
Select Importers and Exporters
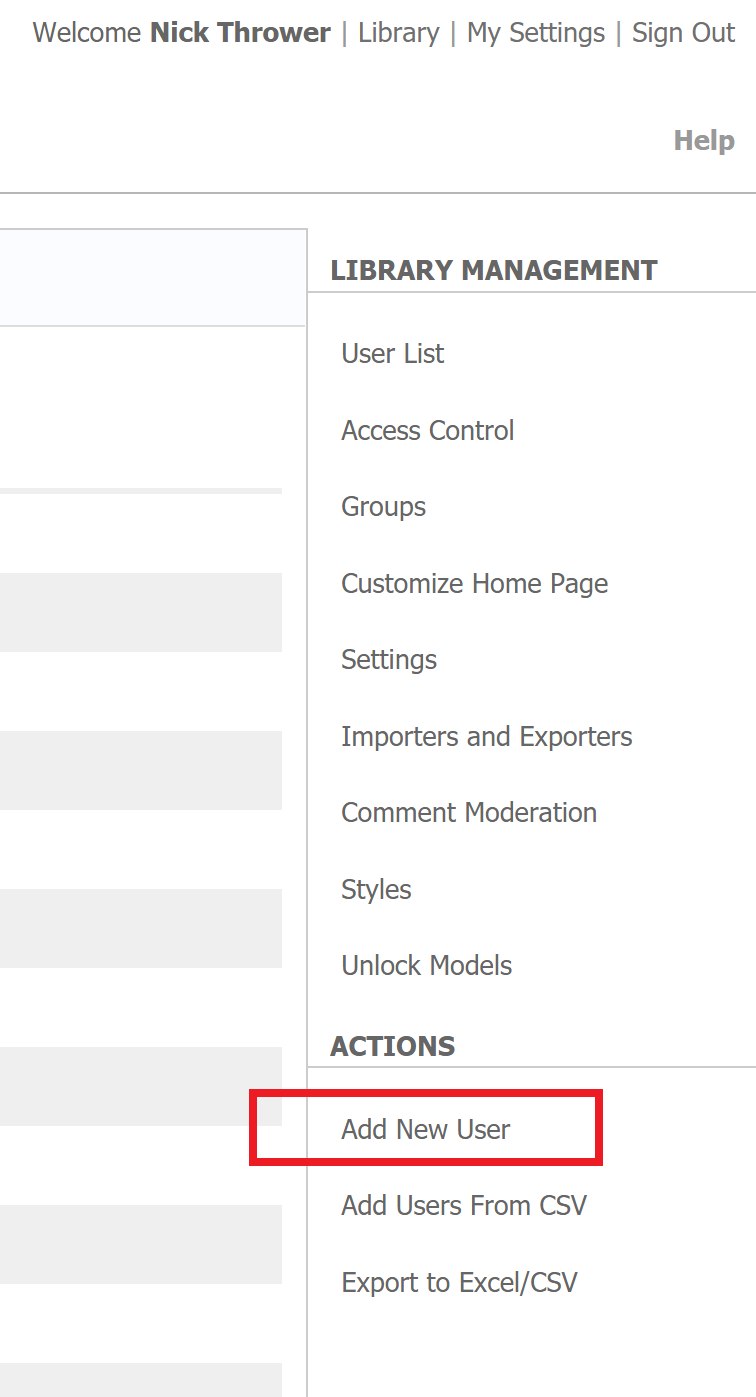point(486,737)
